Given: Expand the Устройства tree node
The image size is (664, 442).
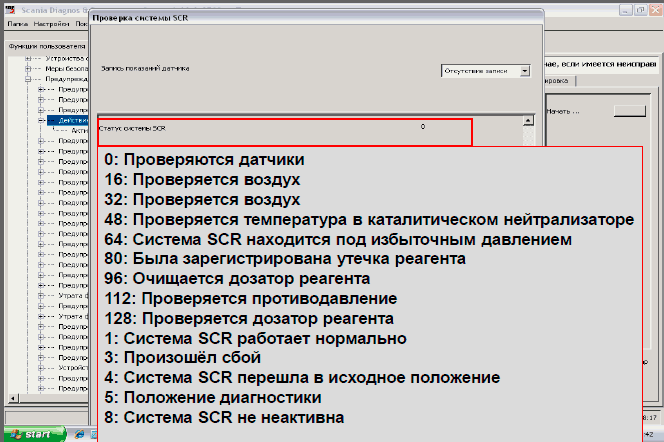Looking at the screenshot, I should pyautogui.click(x=27, y=59).
